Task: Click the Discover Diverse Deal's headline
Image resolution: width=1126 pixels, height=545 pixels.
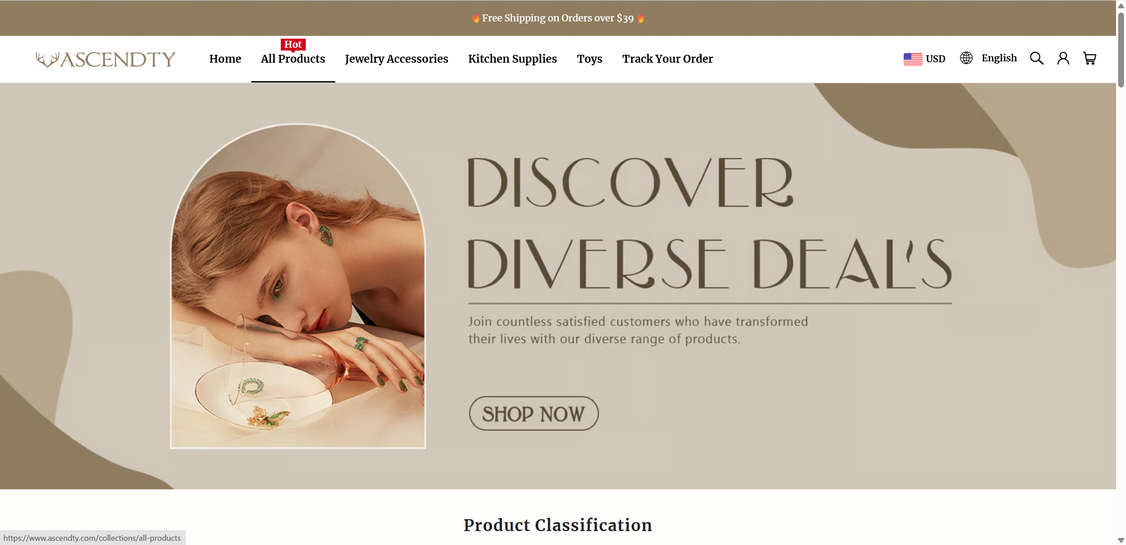Action: pos(709,224)
